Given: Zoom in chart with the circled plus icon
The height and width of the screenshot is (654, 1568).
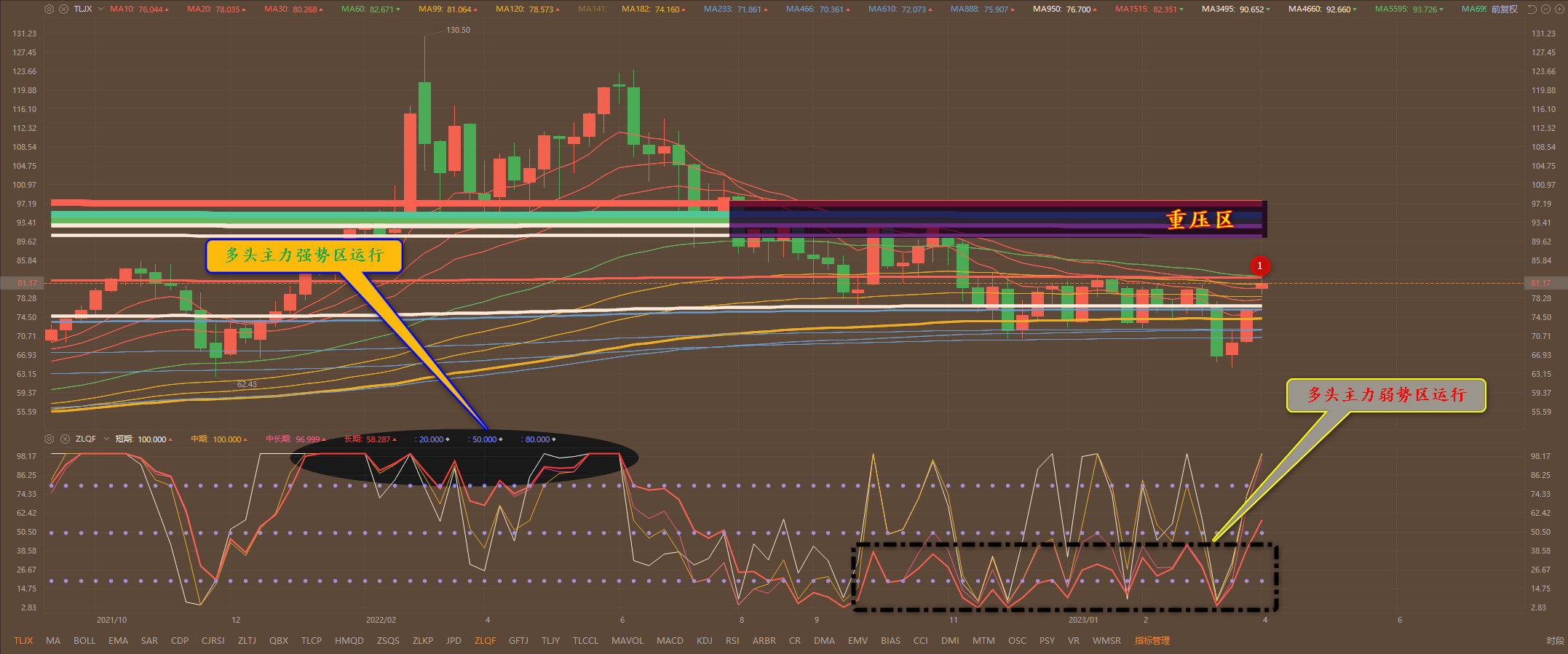Looking at the screenshot, I should 1559,9.
